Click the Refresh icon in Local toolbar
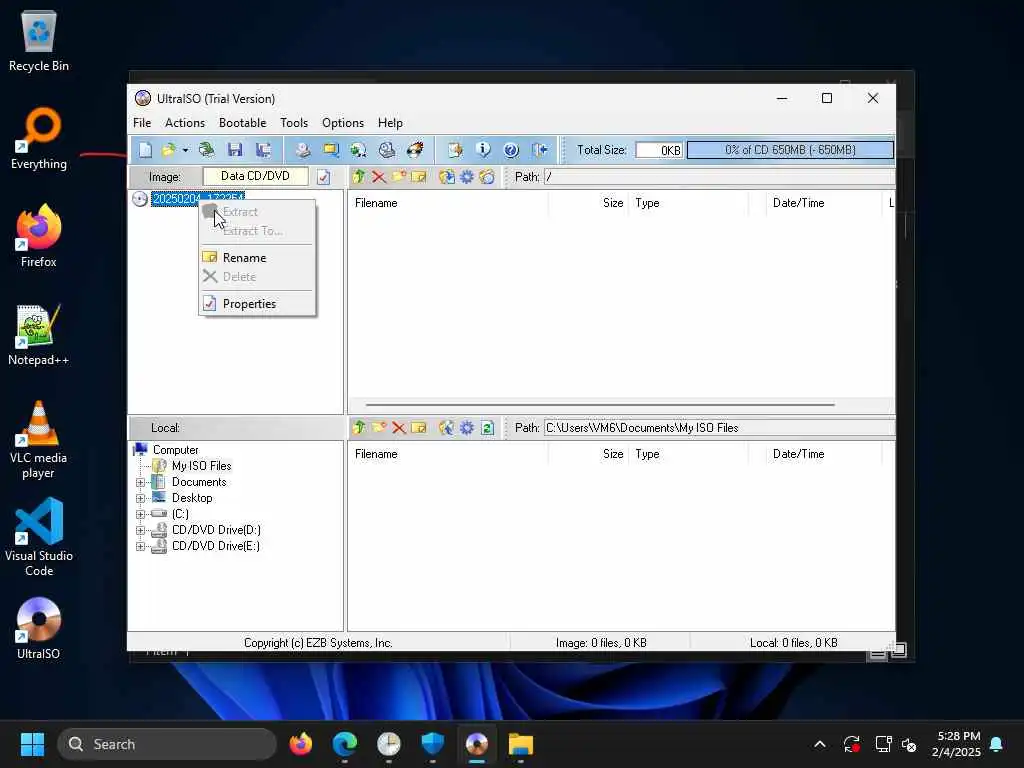The width and height of the screenshot is (1024, 768). [487, 428]
